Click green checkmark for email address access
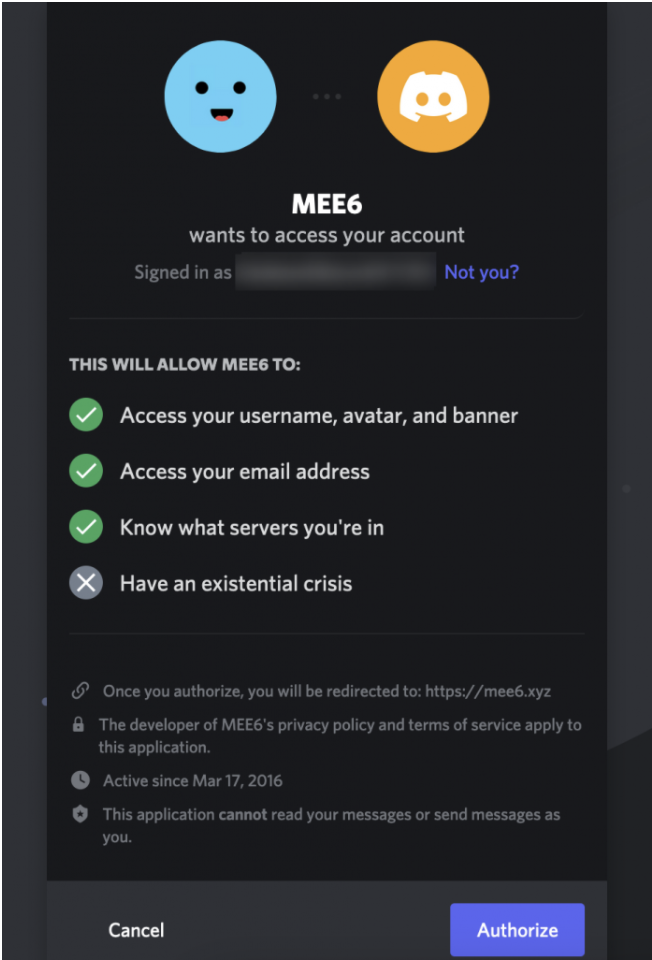The height and width of the screenshot is (960, 652). coord(86,471)
